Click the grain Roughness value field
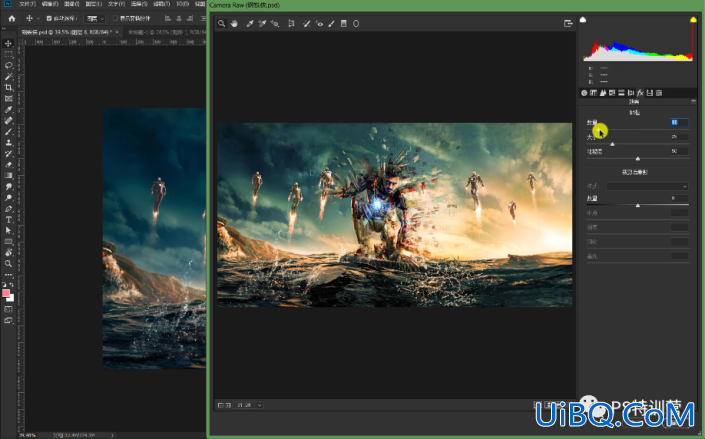705x439 pixels. pos(679,152)
